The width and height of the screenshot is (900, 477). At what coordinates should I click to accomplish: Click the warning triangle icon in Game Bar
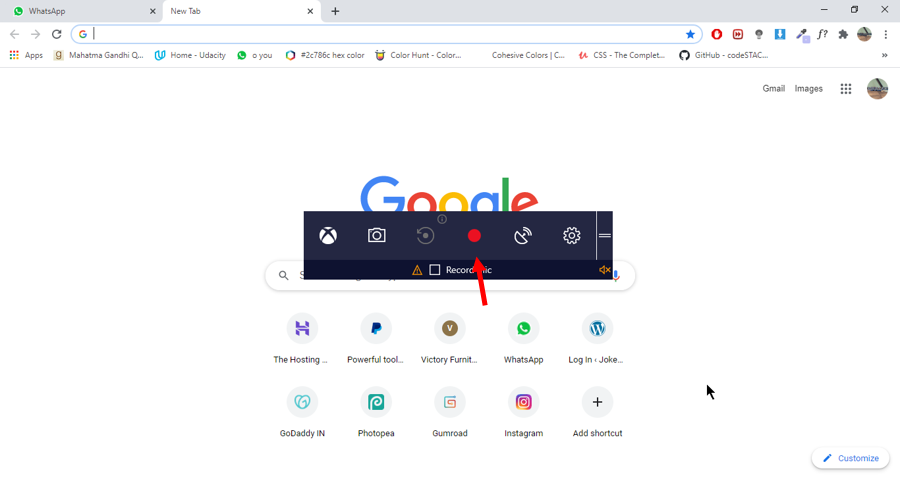(417, 270)
